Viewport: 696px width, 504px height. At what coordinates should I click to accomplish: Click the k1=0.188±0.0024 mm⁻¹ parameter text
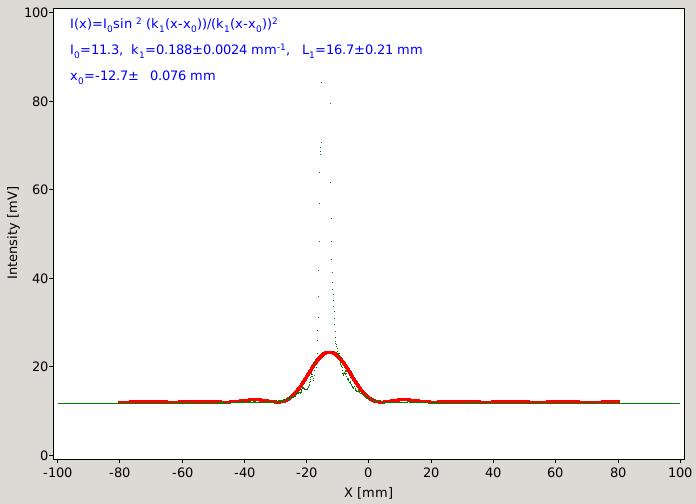pyautogui.click(x=208, y=50)
